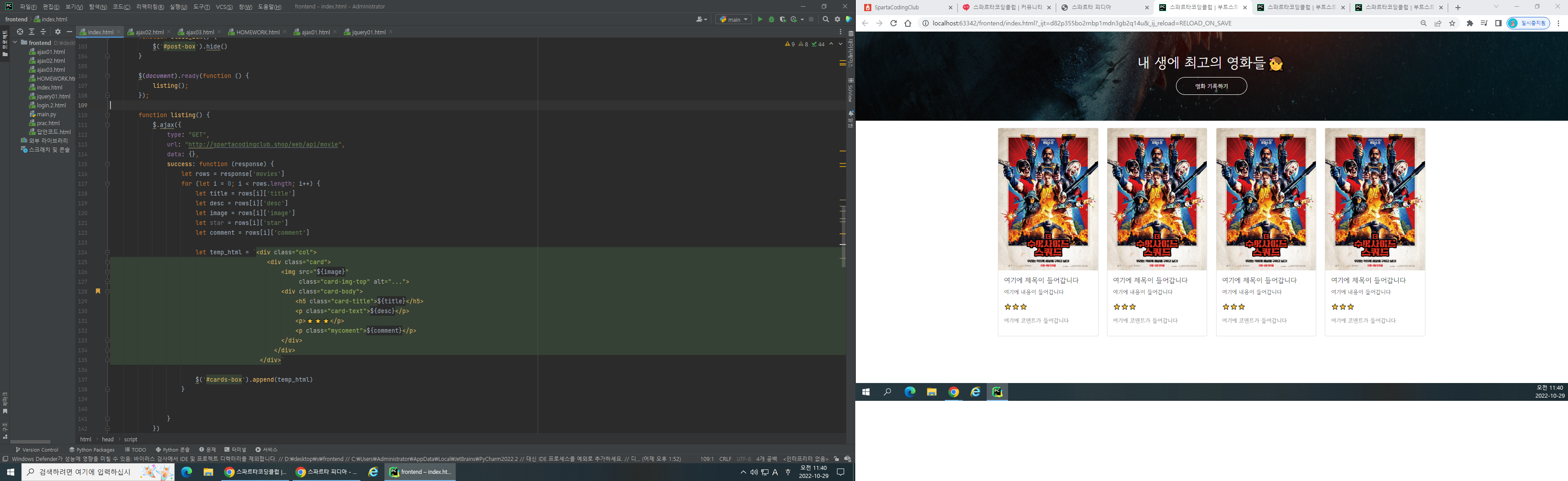Open the database tool window icon on right strip
The height and width of the screenshot is (481, 1568).
pos(851,33)
